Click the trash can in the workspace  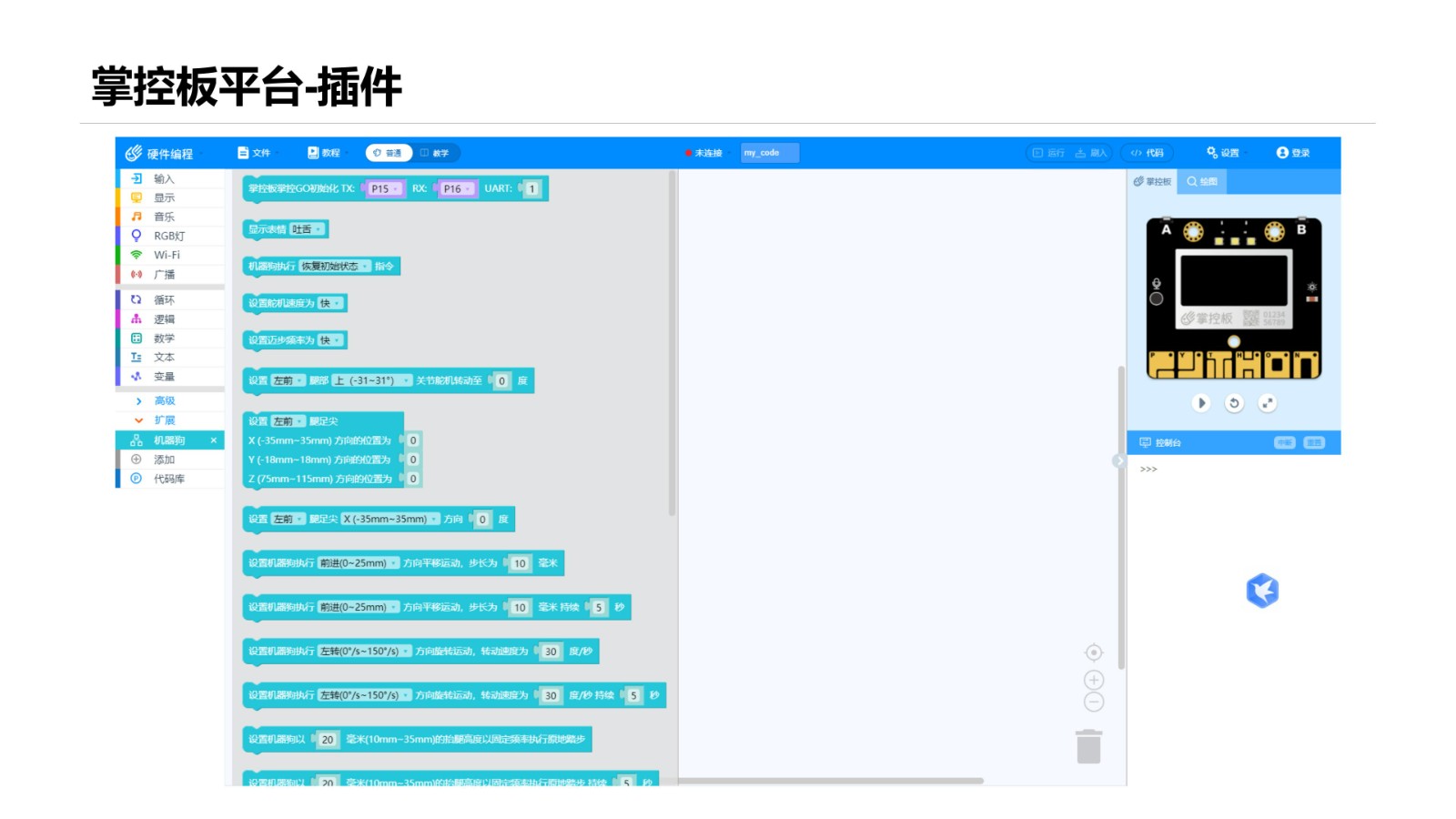[1088, 746]
